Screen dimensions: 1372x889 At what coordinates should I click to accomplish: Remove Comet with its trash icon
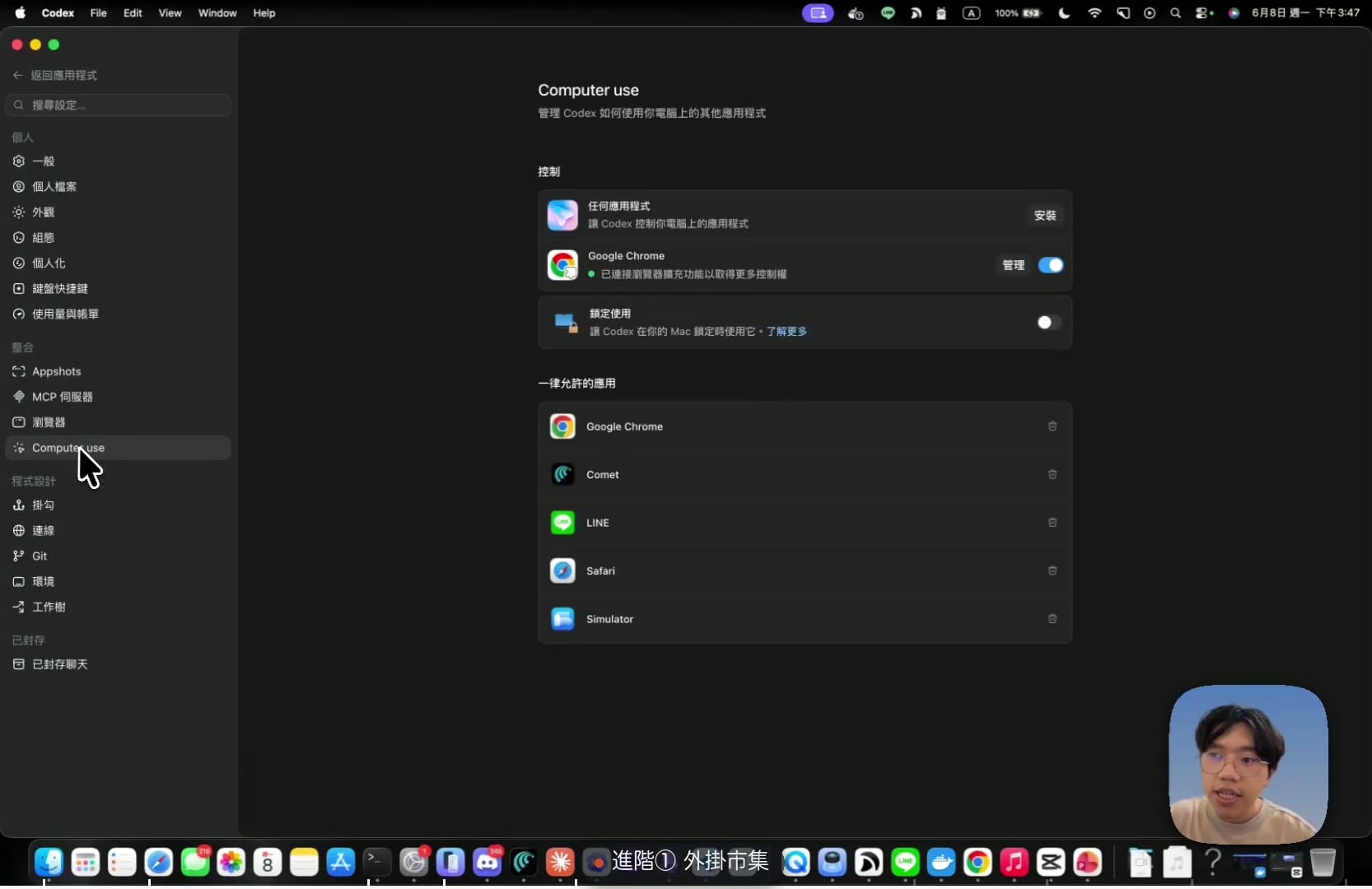tap(1052, 475)
